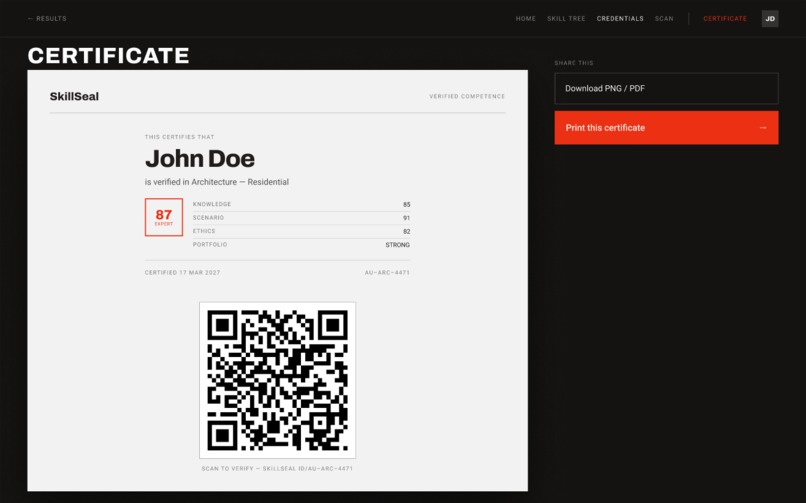Open the Home nav item
This screenshot has height=503, width=806.
(x=525, y=18)
